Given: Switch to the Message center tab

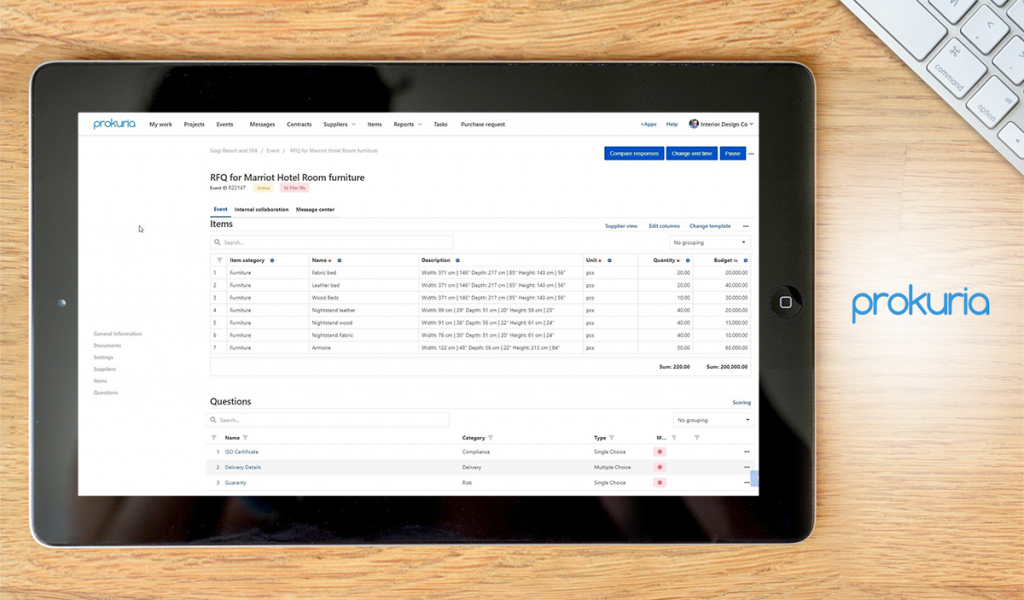Looking at the screenshot, I should click(x=315, y=210).
